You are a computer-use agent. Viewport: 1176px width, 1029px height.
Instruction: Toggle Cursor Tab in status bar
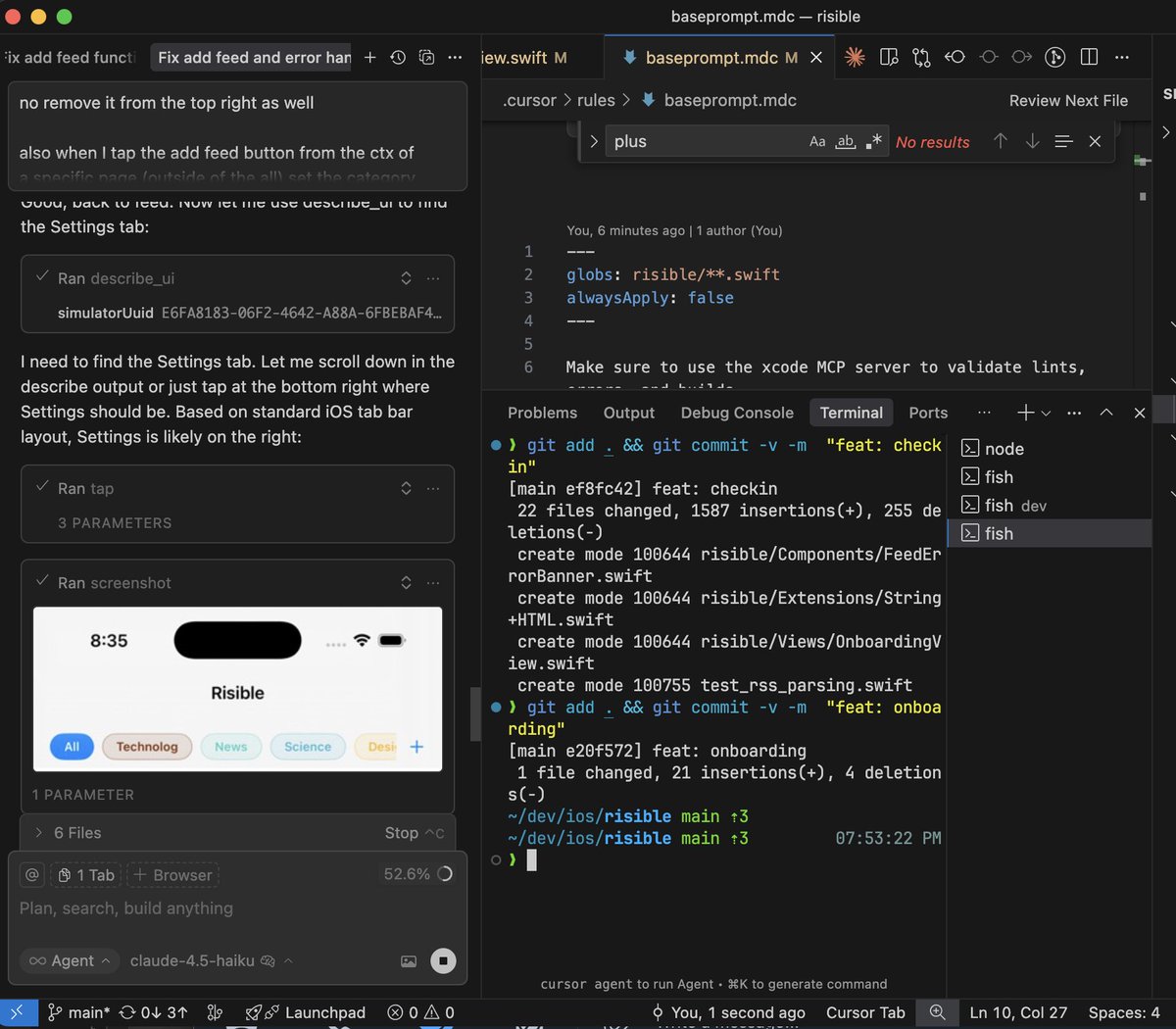(865, 1012)
